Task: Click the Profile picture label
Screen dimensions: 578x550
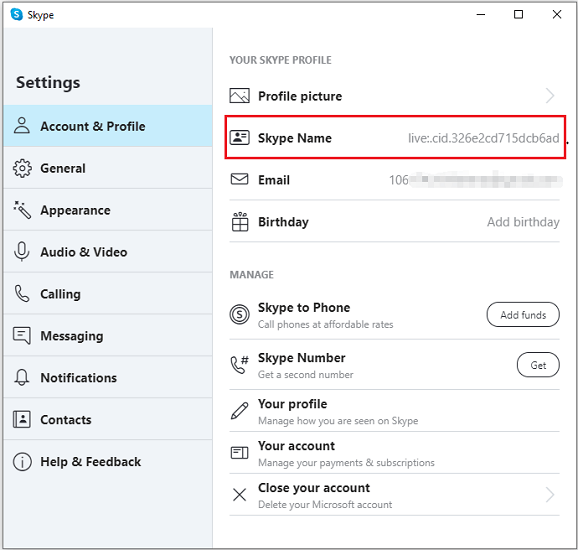Action: [300, 96]
